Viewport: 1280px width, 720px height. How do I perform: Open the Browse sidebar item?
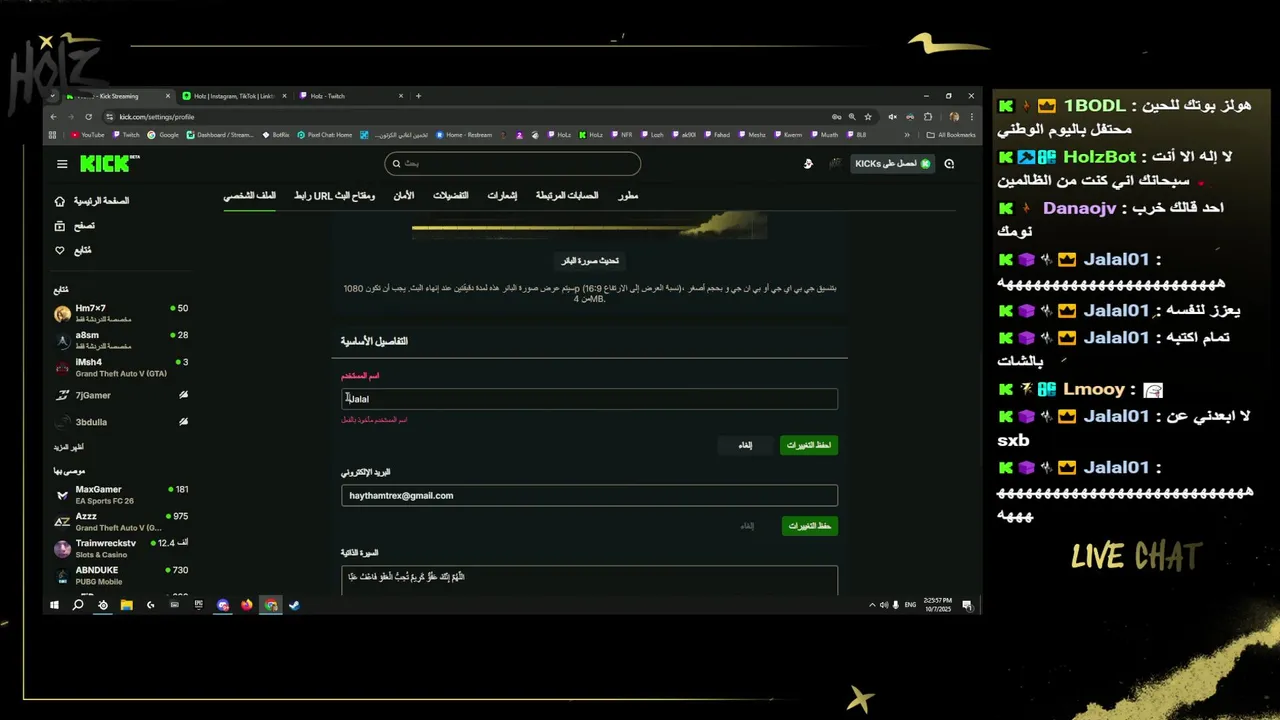coord(76,226)
